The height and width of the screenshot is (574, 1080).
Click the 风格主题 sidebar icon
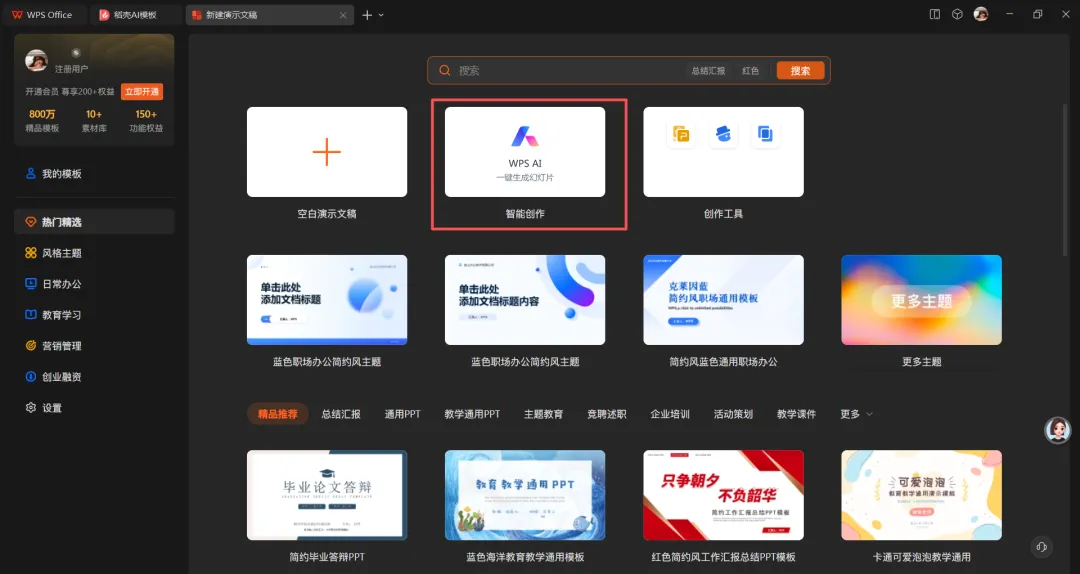point(30,253)
